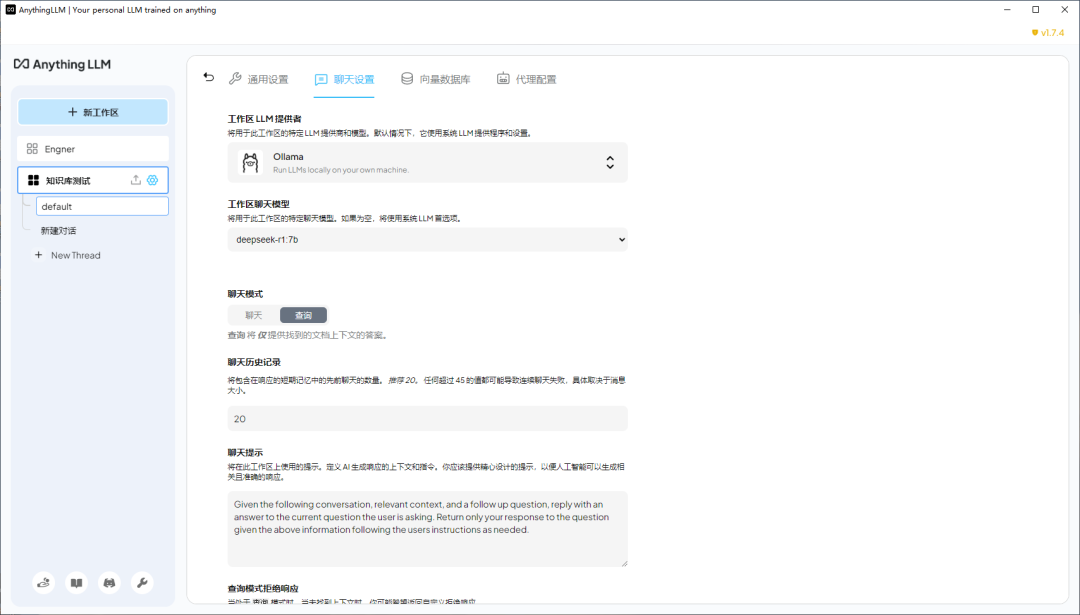The height and width of the screenshot is (615, 1080).
Task: Click the upload icon on 知识库测试
Action: [136, 180]
